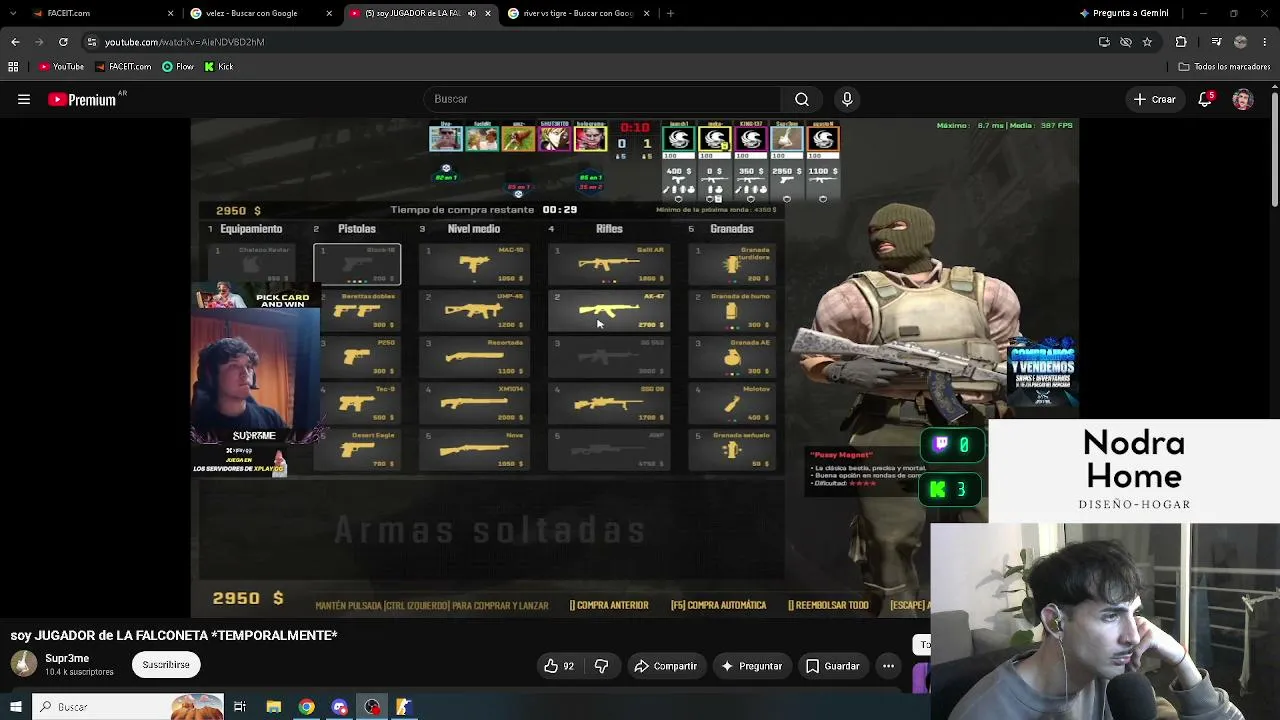Subscribe with the Suscribirse button

click(166, 664)
